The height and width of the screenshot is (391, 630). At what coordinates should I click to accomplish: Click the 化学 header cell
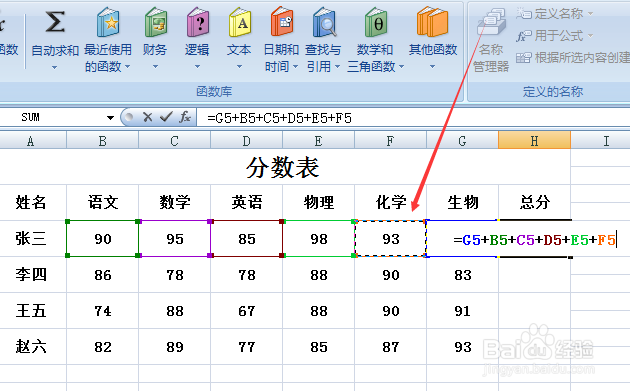point(391,202)
